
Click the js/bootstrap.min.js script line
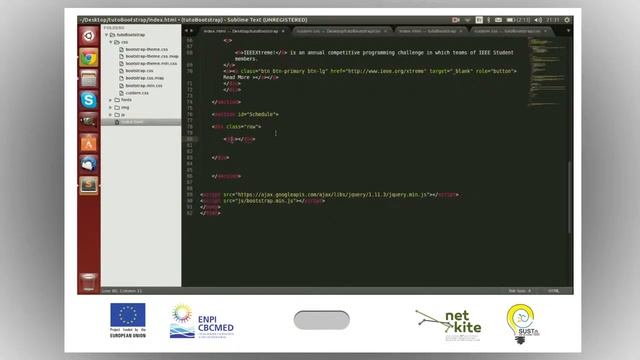[x=262, y=201]
